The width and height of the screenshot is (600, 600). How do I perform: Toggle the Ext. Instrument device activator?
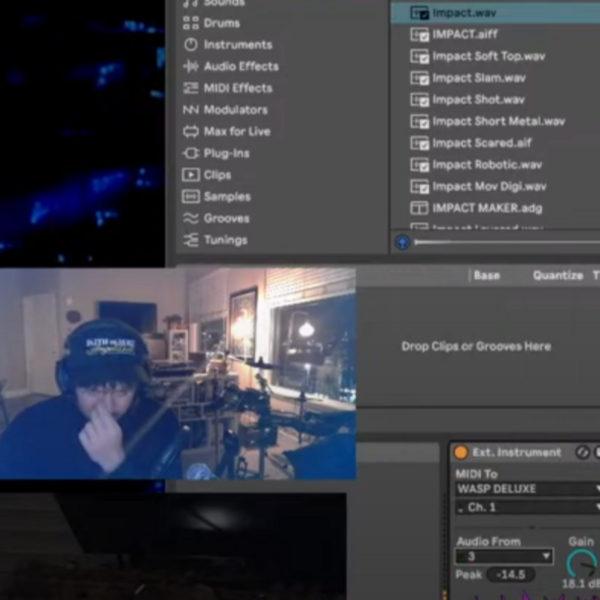click(x=461, y=452)
